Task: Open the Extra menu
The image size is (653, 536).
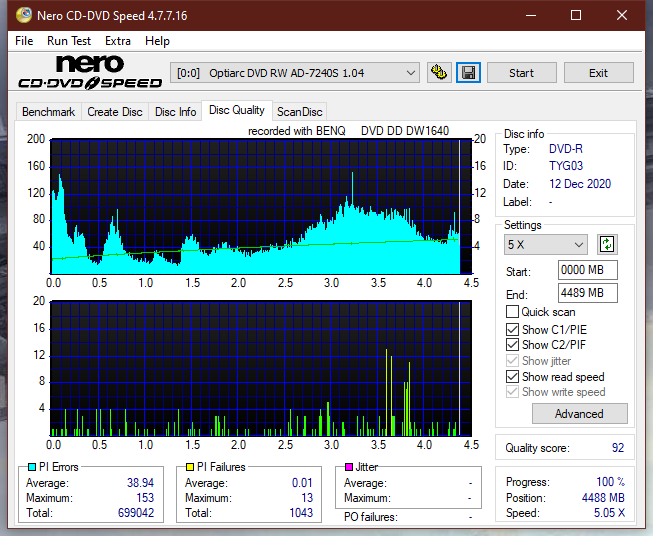Action: click(x=118, y=41)
